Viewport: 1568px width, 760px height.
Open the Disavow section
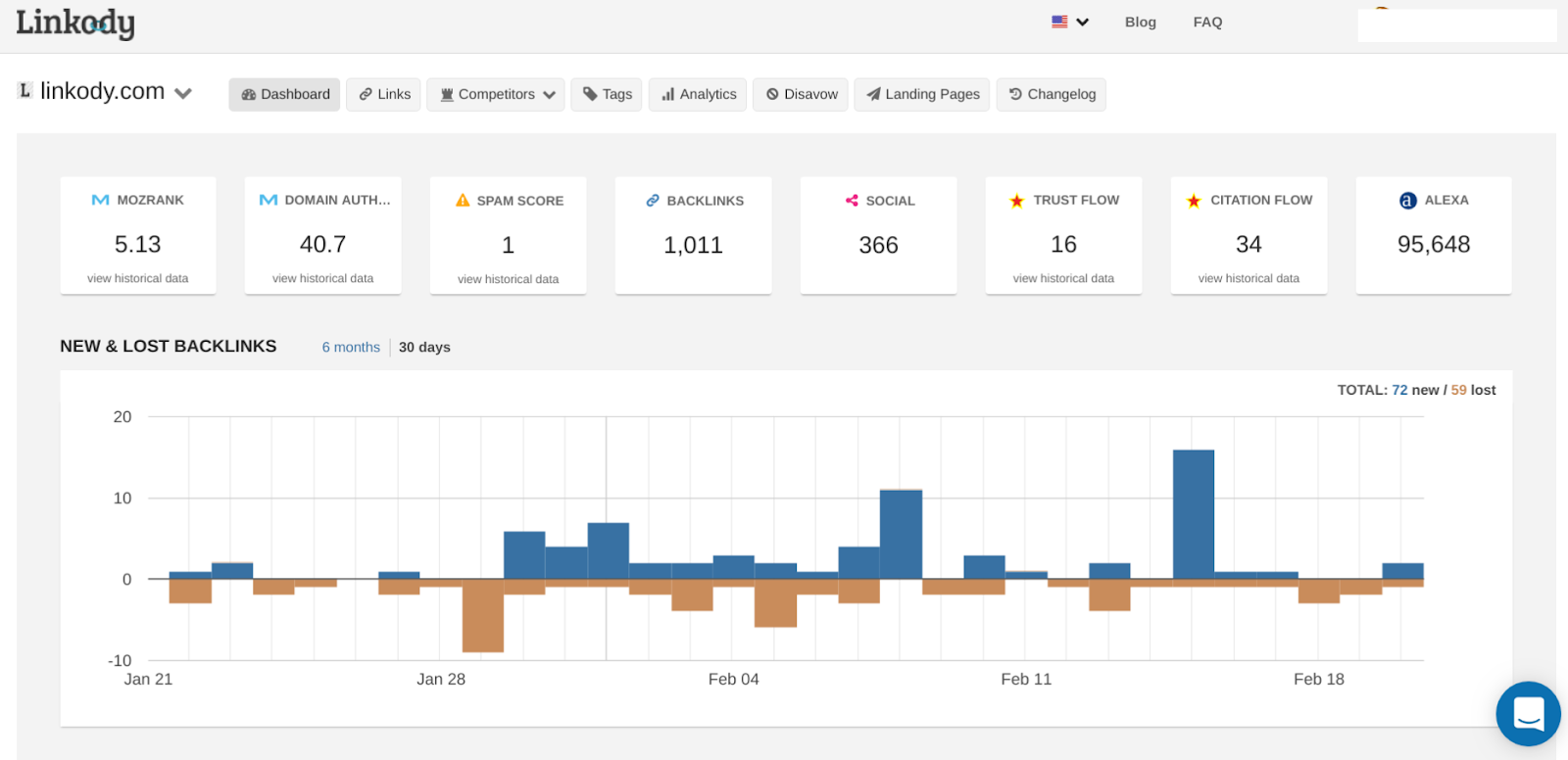click(801, 94)
